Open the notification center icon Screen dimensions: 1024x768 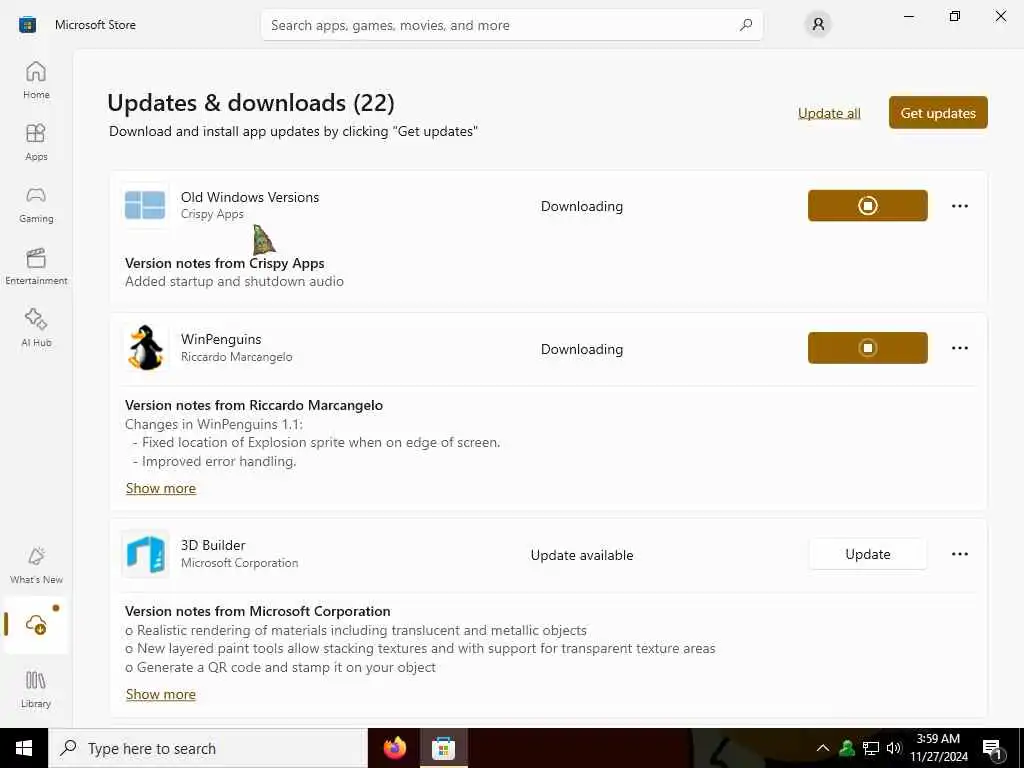coord(991,749)
